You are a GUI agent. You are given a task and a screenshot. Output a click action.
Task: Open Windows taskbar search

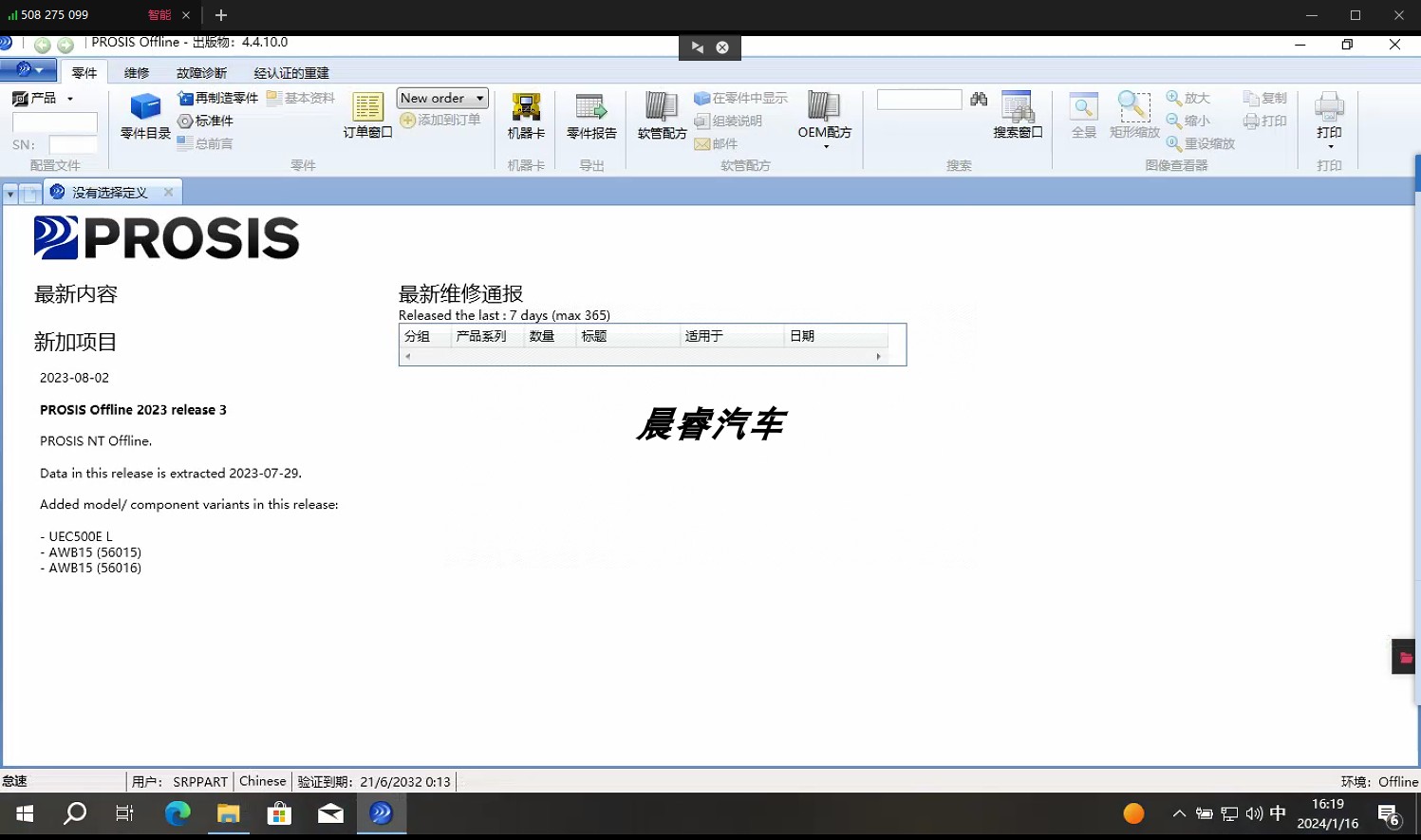[x=75, y=813]
